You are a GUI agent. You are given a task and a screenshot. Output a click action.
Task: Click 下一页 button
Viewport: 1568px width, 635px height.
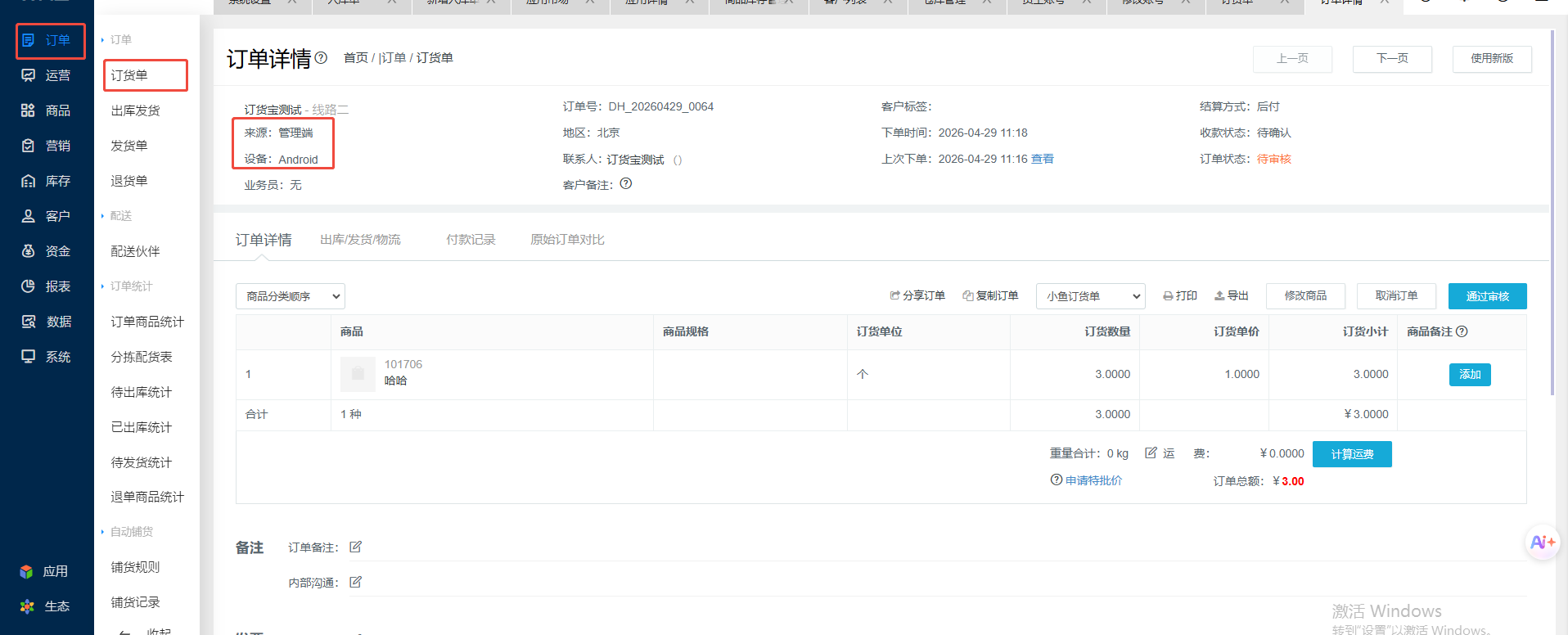[x=1392, y=59]
